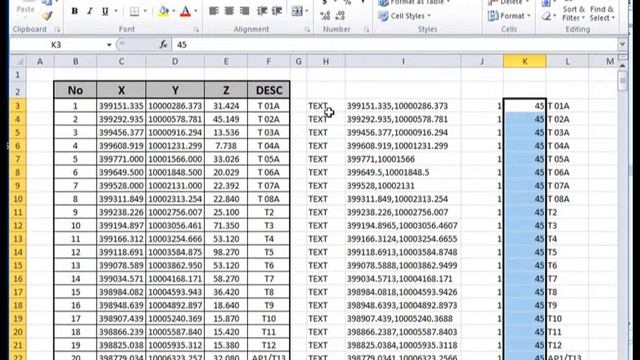The width and height of the screenshot is (640, 360).
Task: Decrease decimal places
Action: coord(340,16)
